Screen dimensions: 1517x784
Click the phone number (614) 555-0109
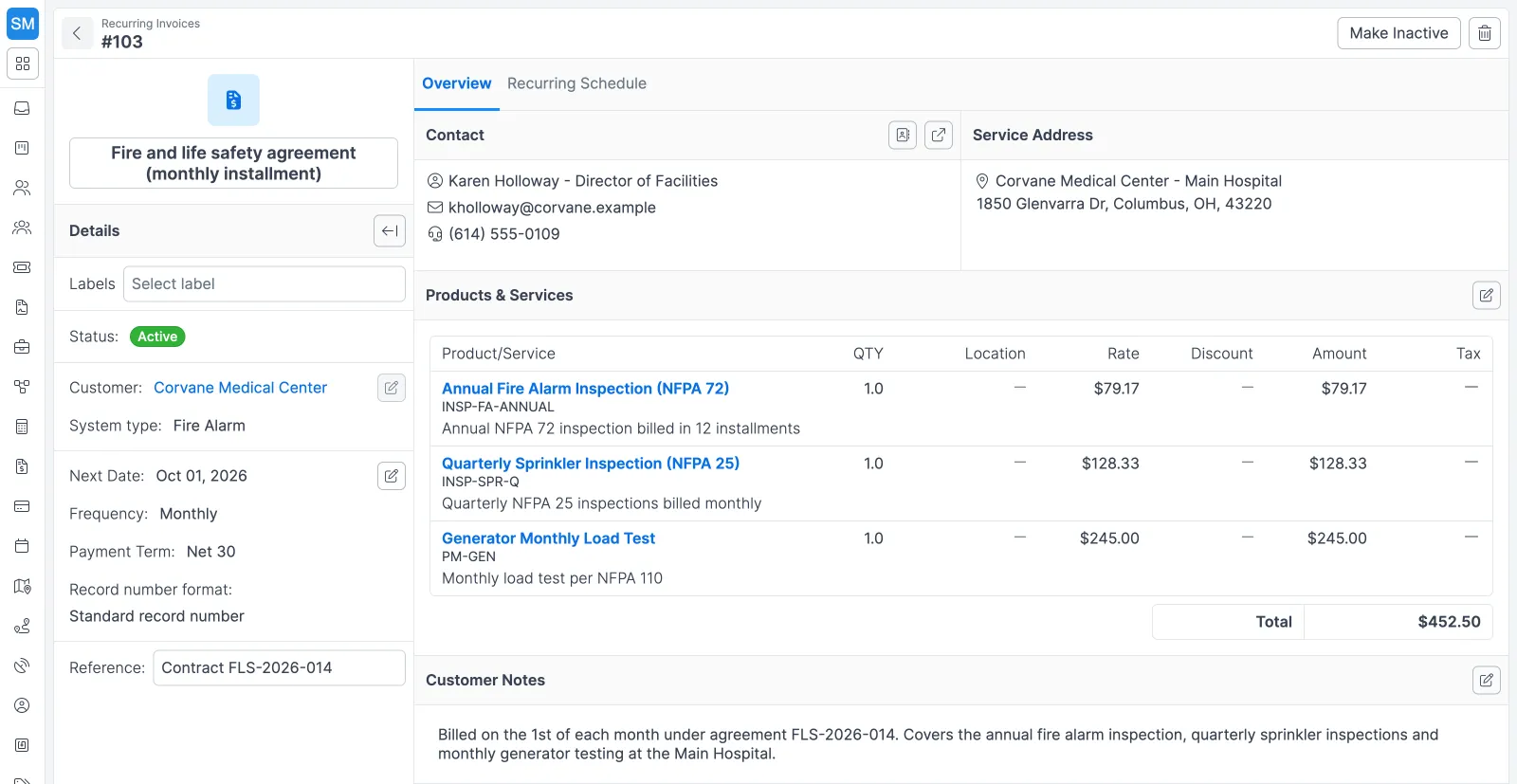pyautogui.click(x=504, y=234)
